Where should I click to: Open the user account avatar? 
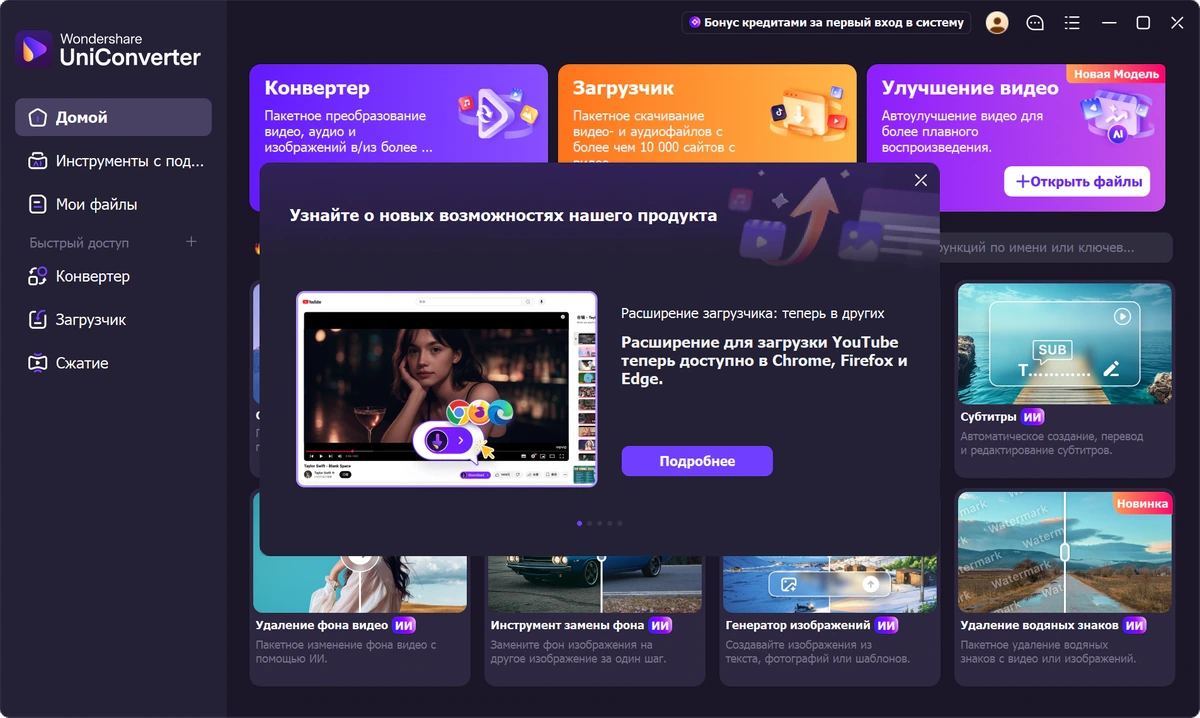(997, 22)
